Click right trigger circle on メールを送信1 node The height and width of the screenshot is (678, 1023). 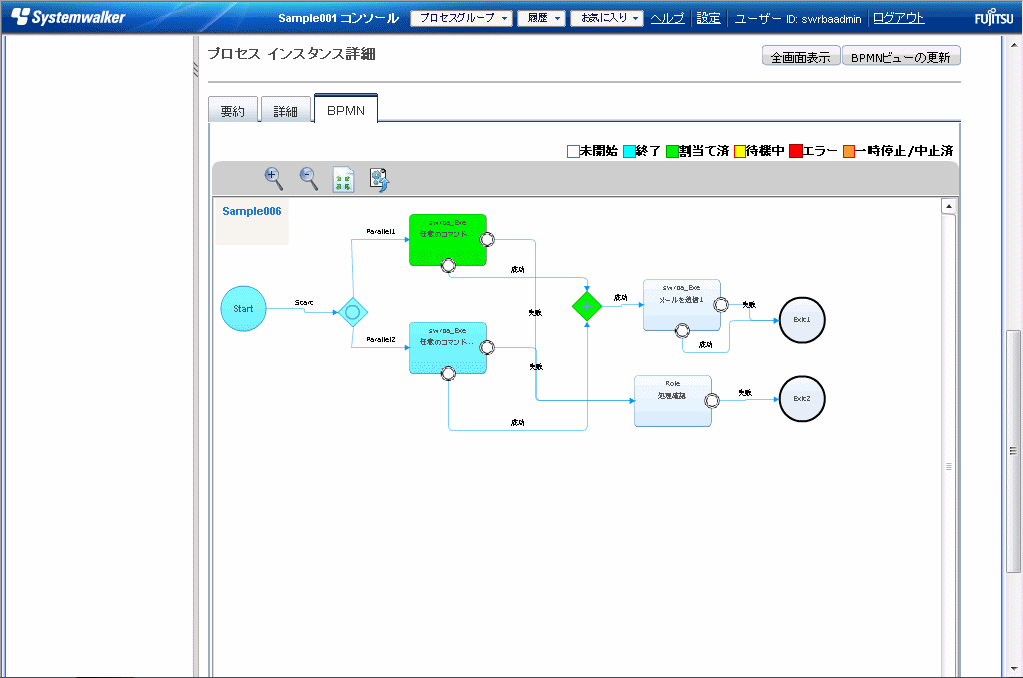(x=721, y=304)
